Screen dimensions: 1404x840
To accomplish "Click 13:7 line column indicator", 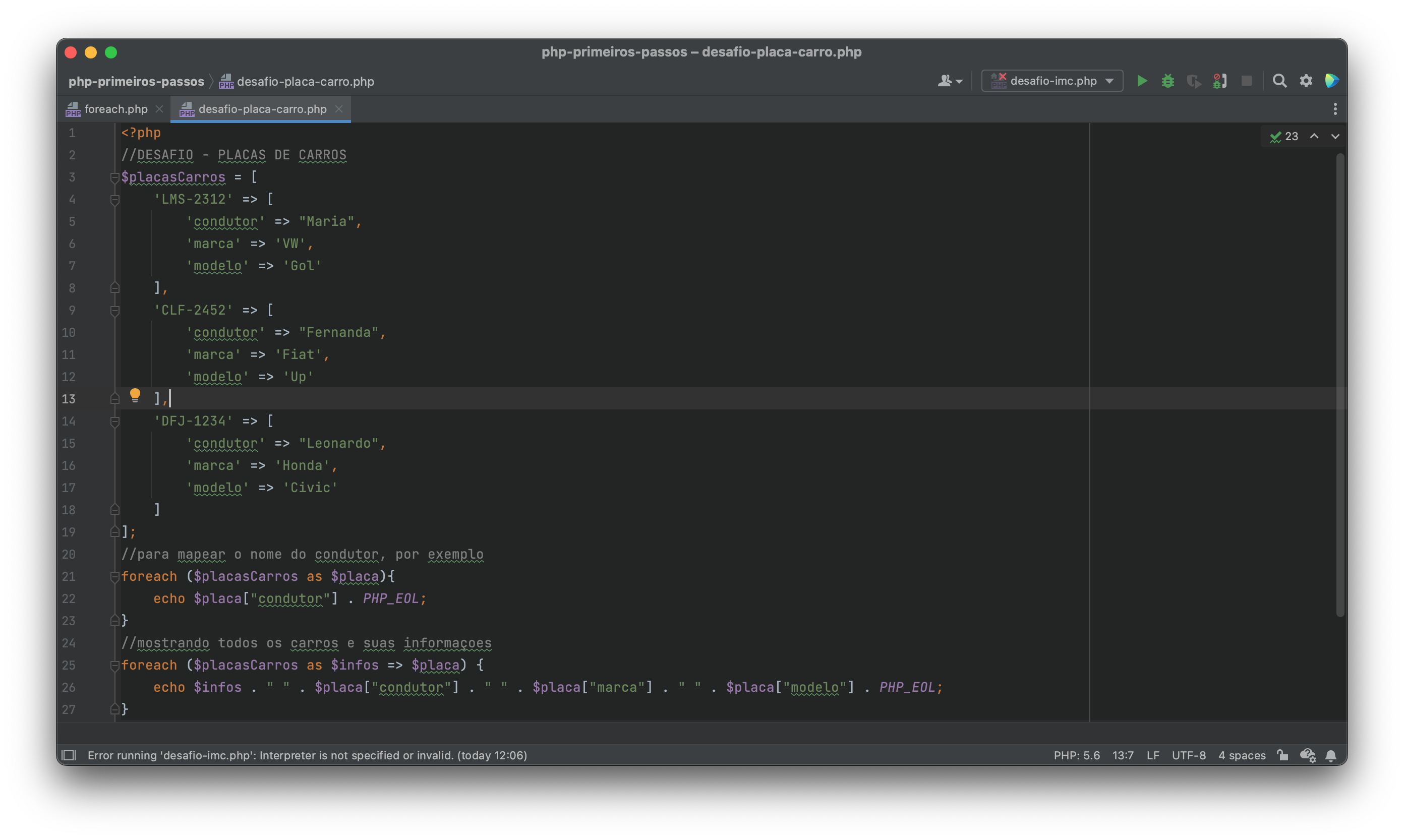I will pyautogui.click(x=1123, y=755).
